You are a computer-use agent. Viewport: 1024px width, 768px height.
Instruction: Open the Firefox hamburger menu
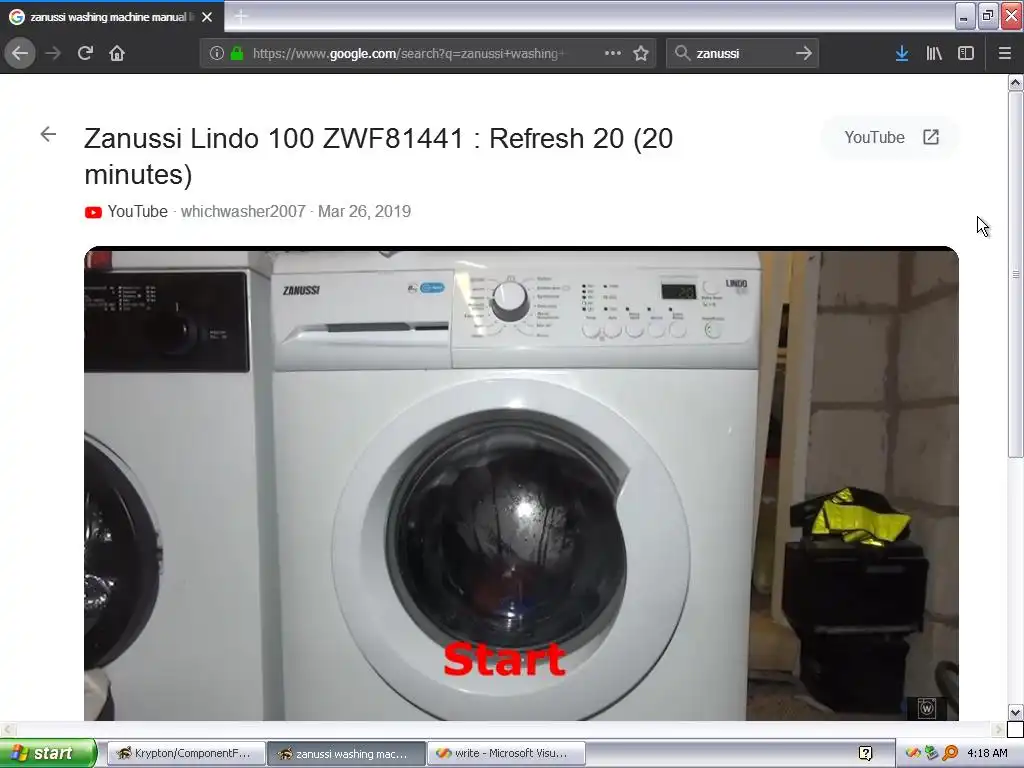(1005, 53)
